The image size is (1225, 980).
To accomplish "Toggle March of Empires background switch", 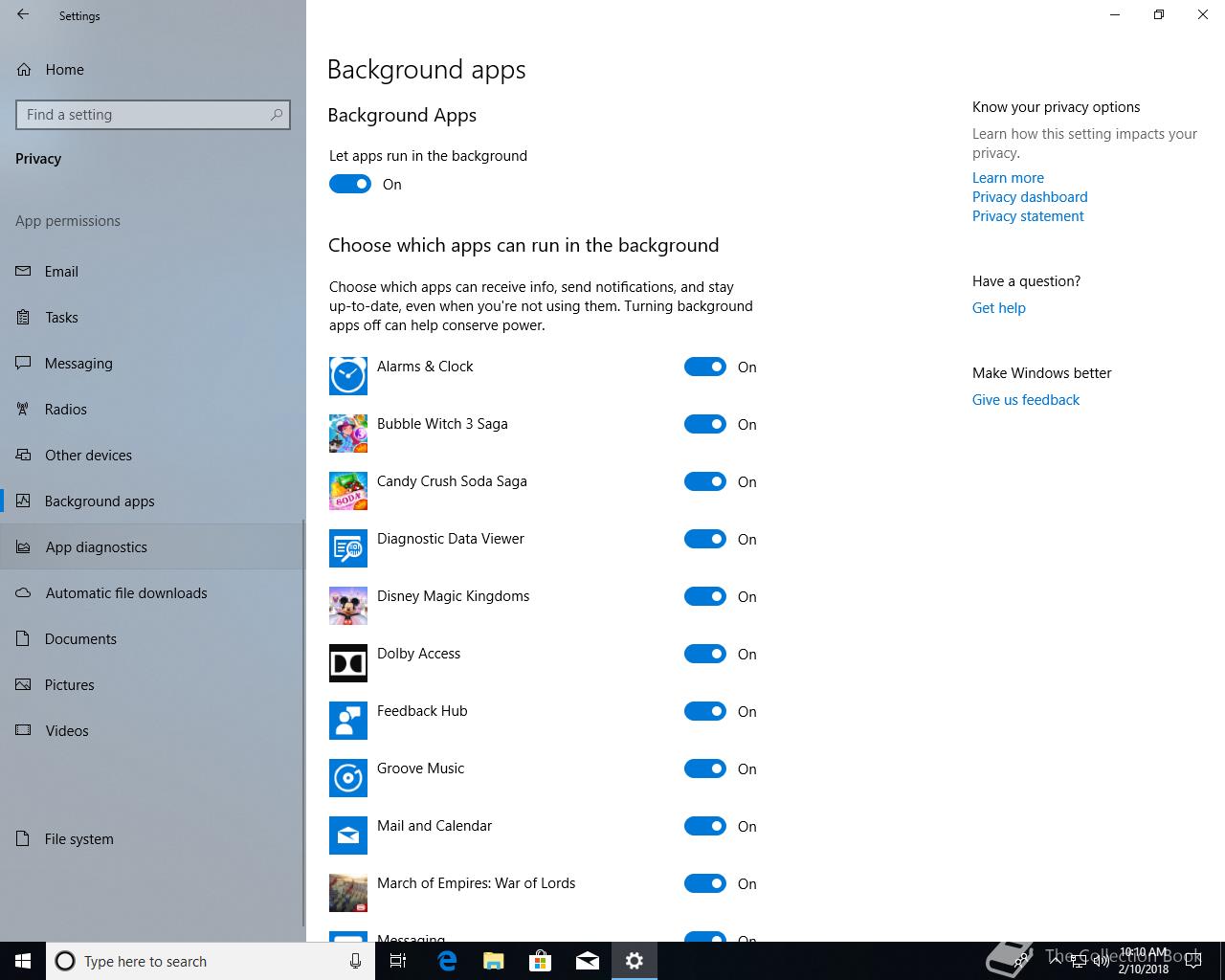I will coord(705,883).
